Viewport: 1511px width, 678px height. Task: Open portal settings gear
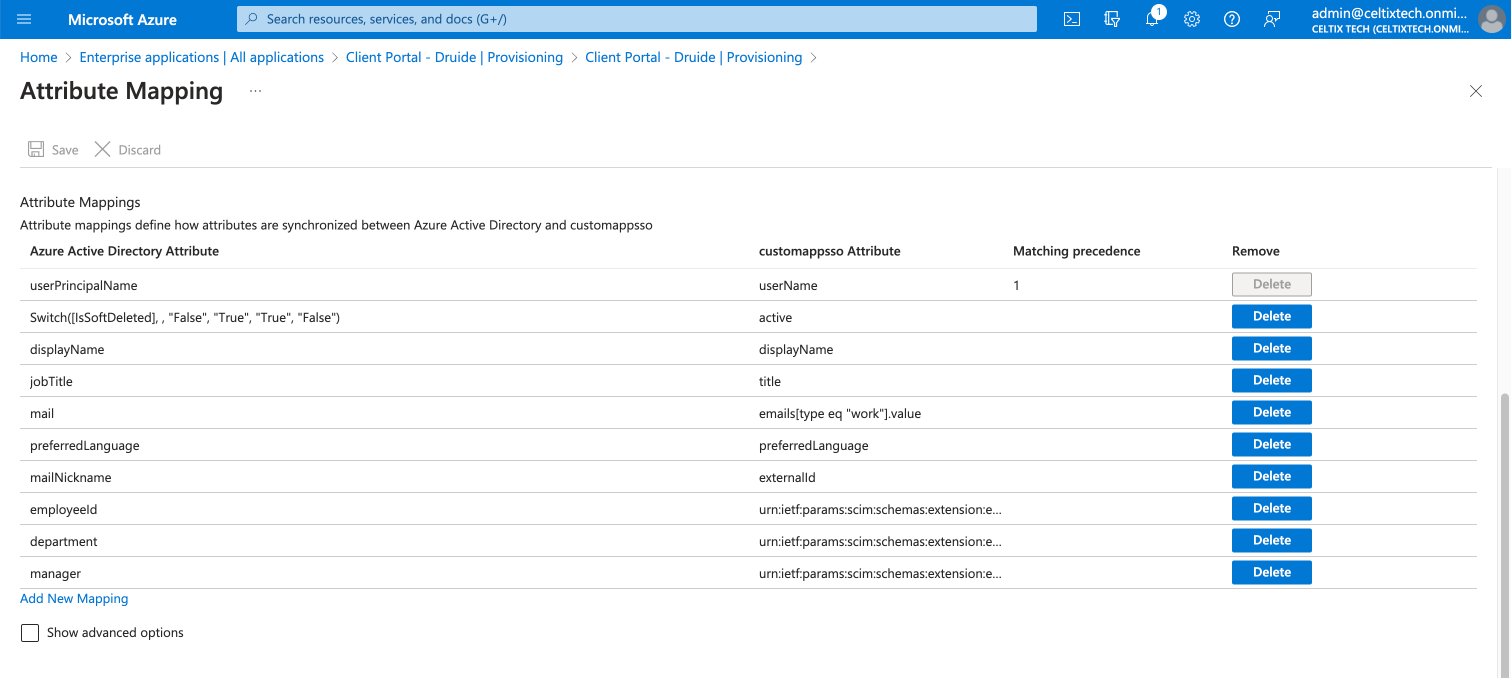1192,19
